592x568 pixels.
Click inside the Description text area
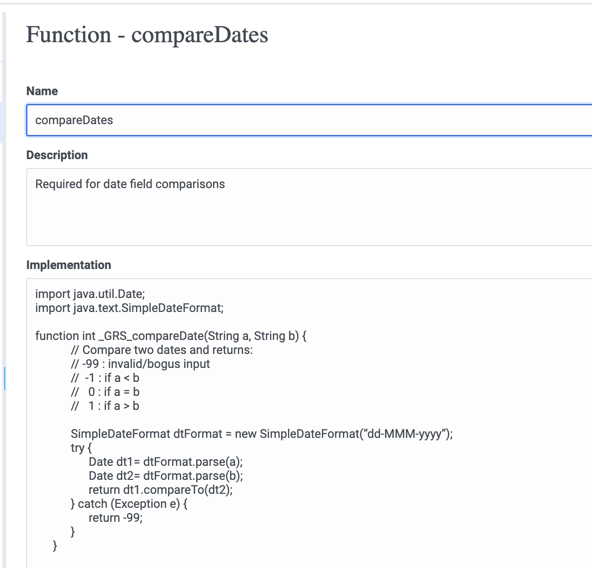click(x=309, y=207)
